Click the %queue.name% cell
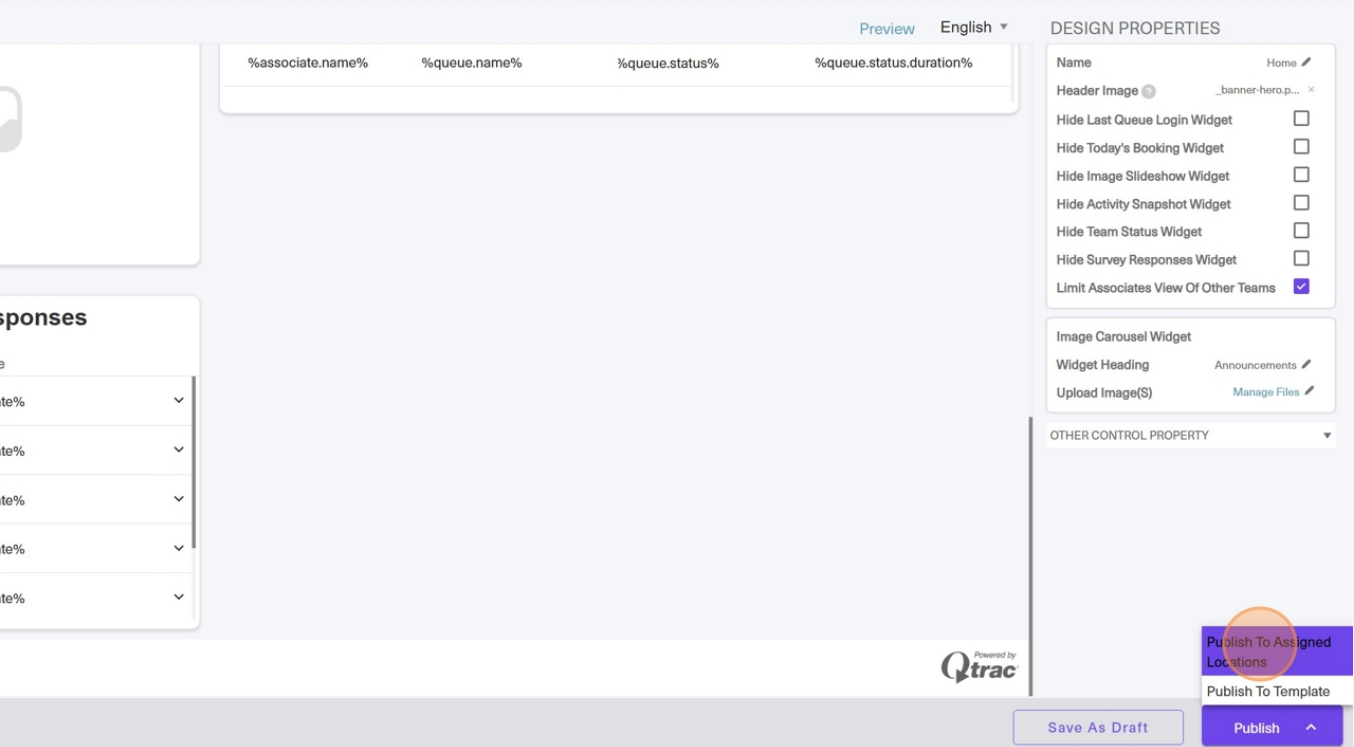Screen dimensions: 1354x747 [x=471, y=63]
